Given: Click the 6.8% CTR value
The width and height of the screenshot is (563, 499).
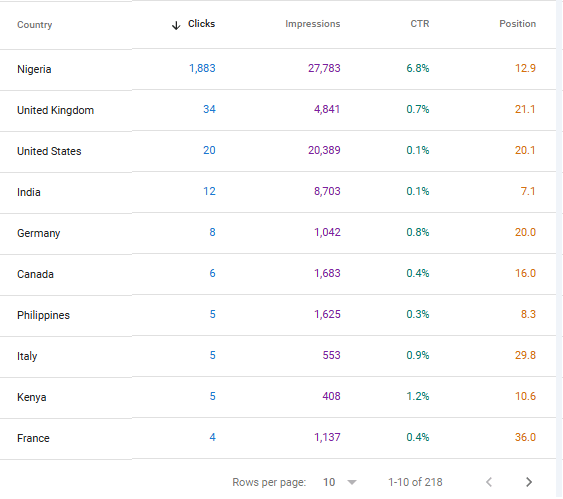Looking at the screenshot, I should 418,68.
